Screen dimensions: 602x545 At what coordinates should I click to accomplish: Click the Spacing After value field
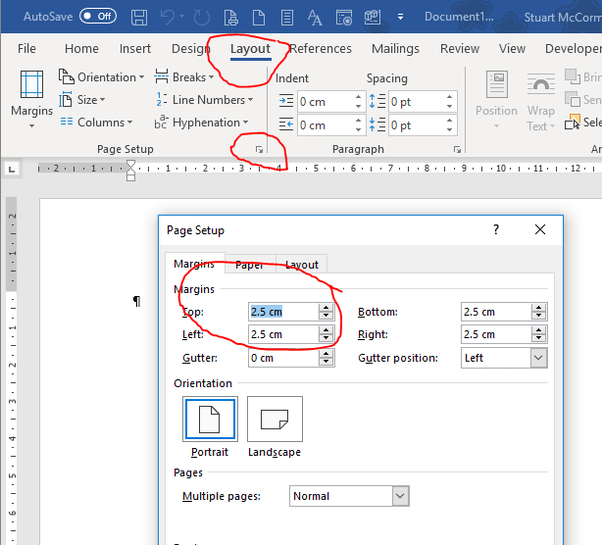tap(417, 125)
